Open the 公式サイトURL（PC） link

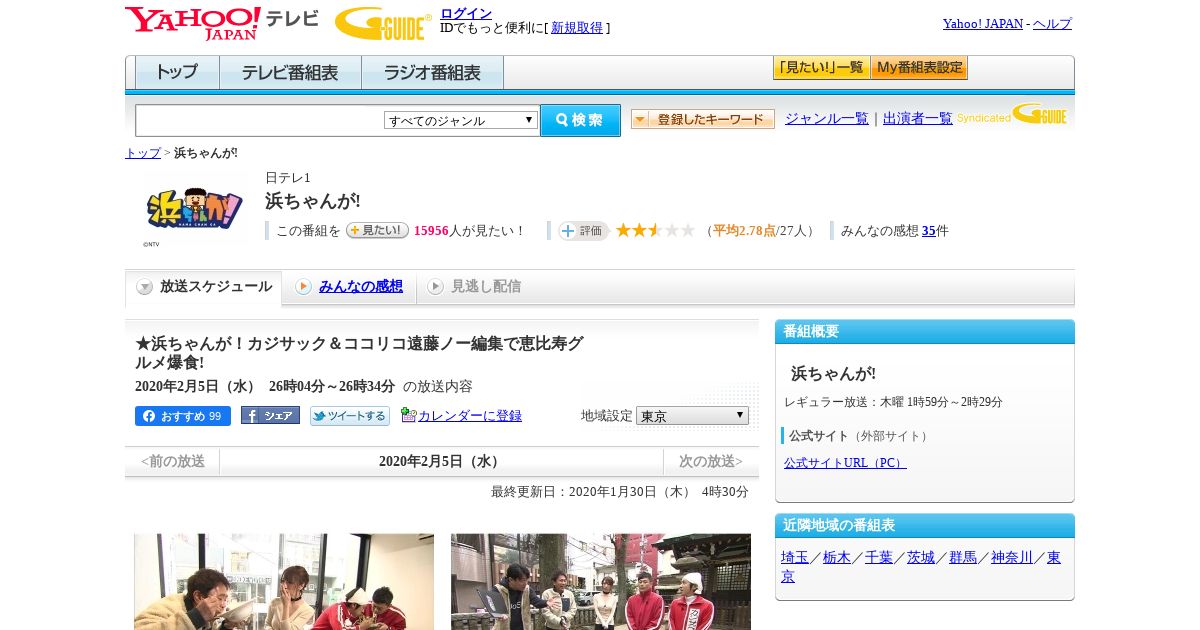(x=845, y=463)
